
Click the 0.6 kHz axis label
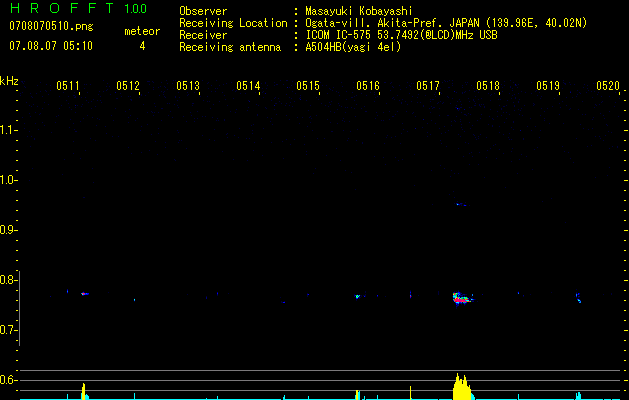[8, 380]
